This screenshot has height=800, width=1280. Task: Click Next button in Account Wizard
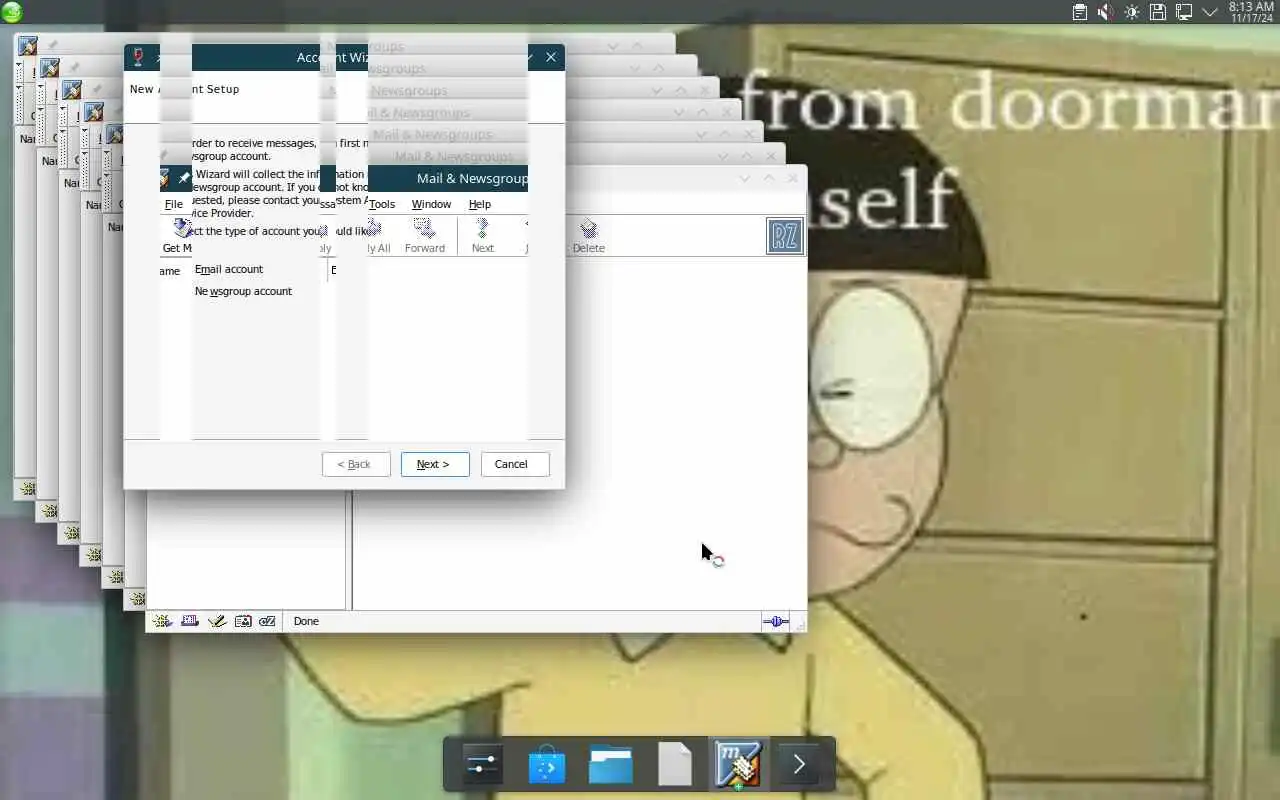click(x=435, y=464)
